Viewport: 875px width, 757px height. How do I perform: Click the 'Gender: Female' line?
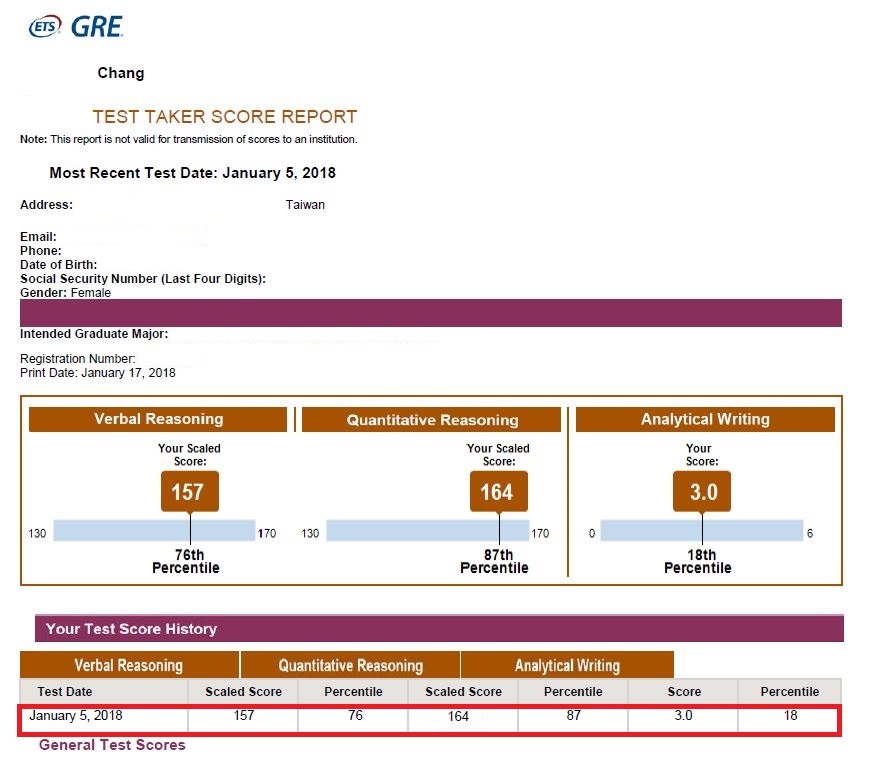click(65, 293)
